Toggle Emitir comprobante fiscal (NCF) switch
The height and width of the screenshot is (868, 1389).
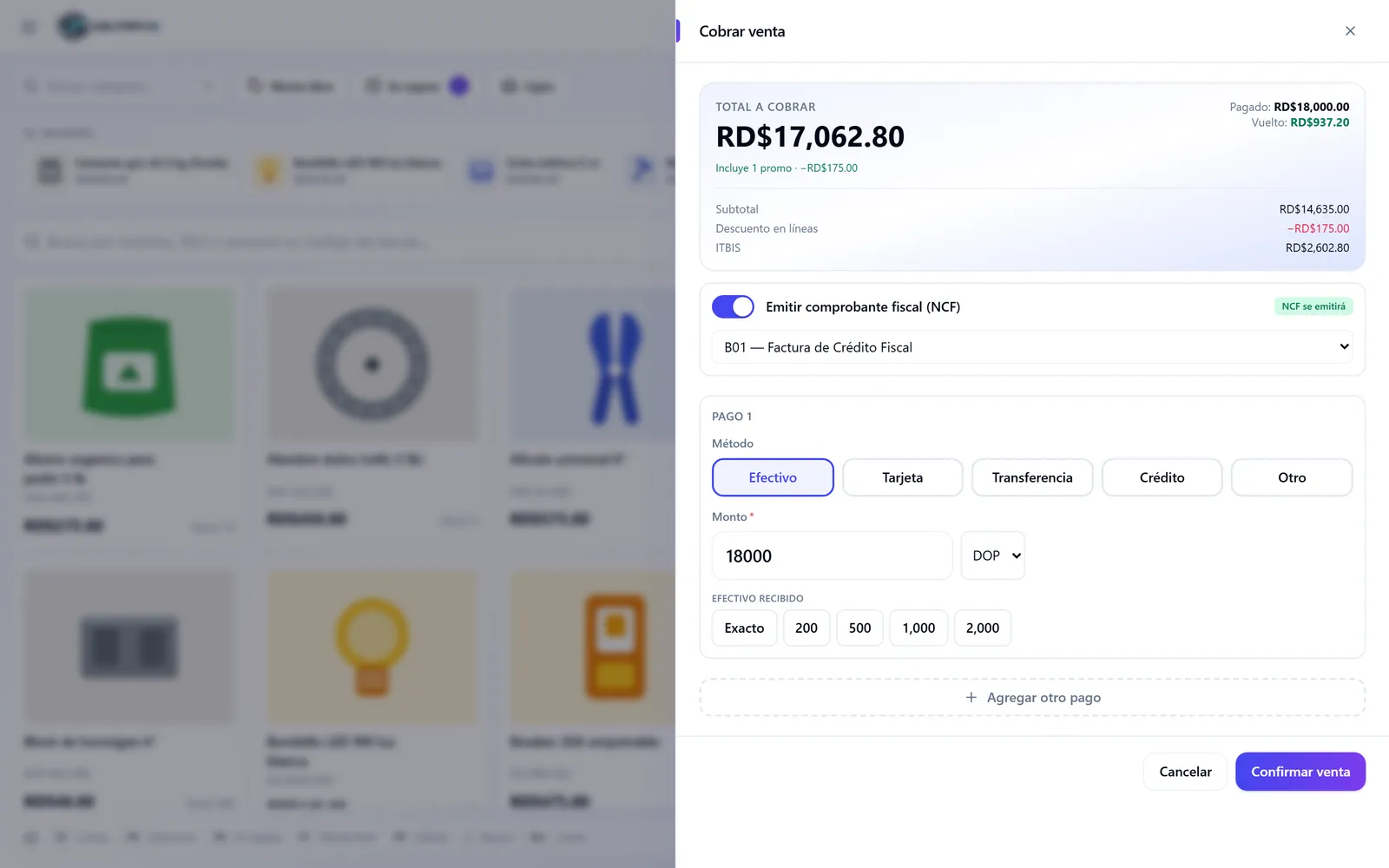[733, 306]
